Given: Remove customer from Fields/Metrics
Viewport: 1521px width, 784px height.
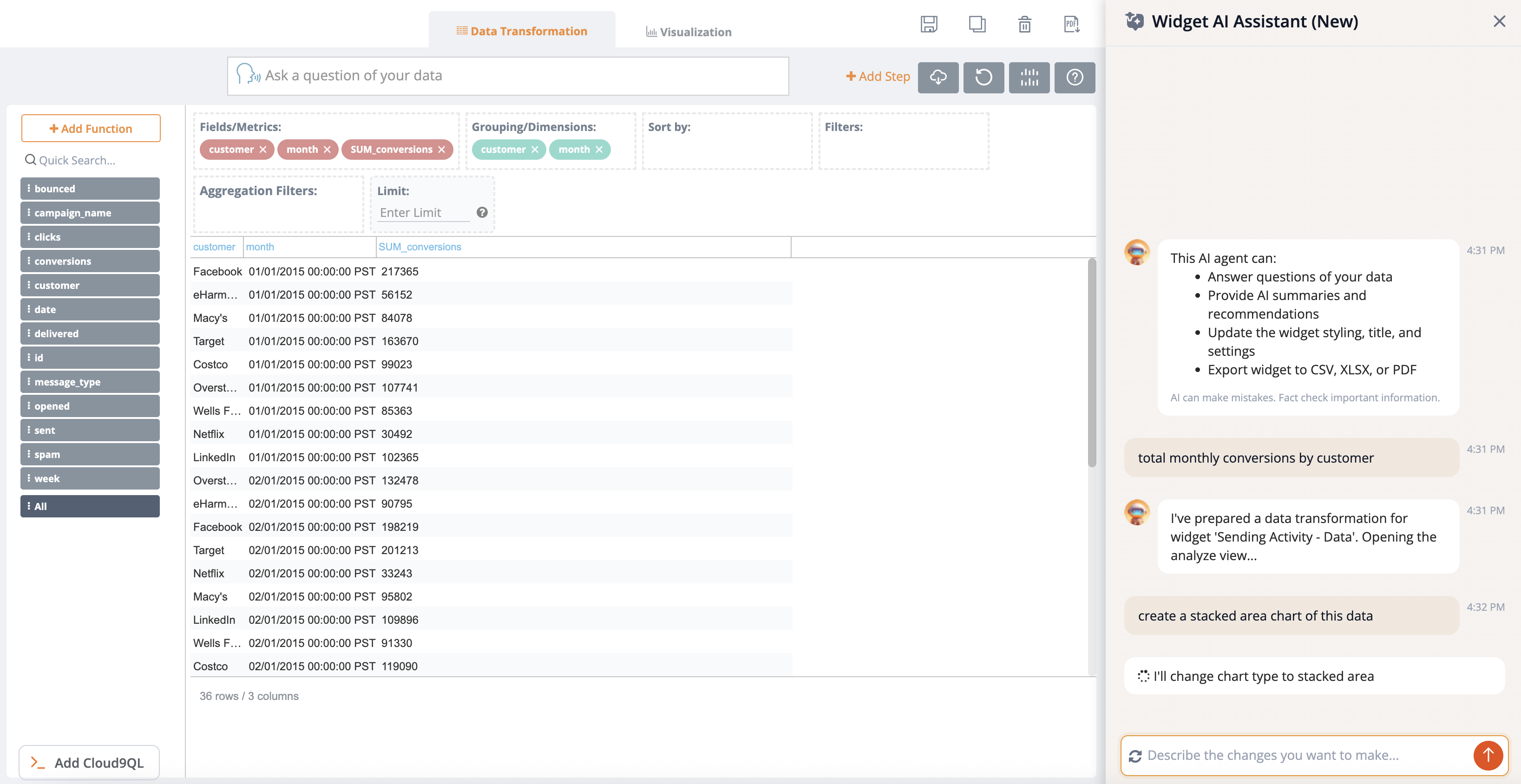Looking at the screenshot, I should coord(263,150).
